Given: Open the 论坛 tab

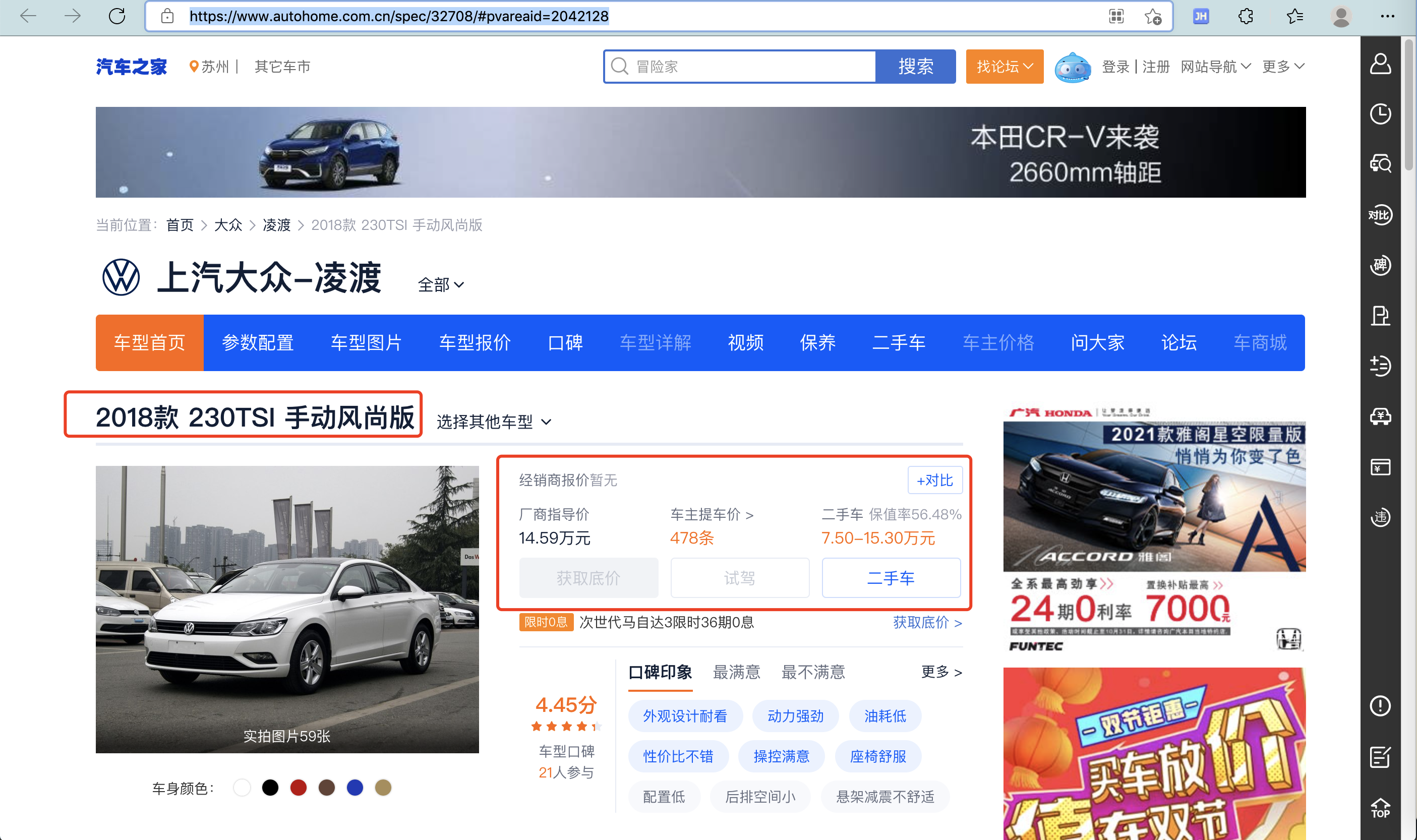Looking at the screenshot, I should [1178, 342].
